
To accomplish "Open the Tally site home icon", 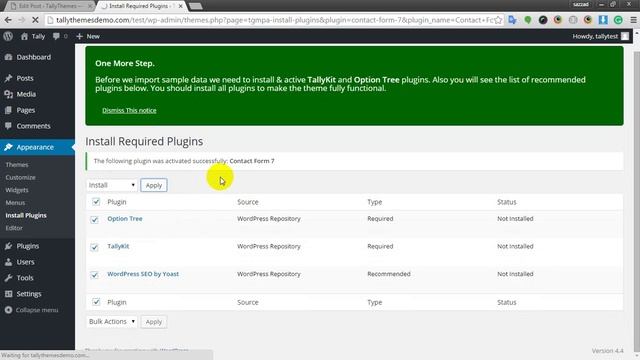I will pyautogui.click(x=24, y=36).
